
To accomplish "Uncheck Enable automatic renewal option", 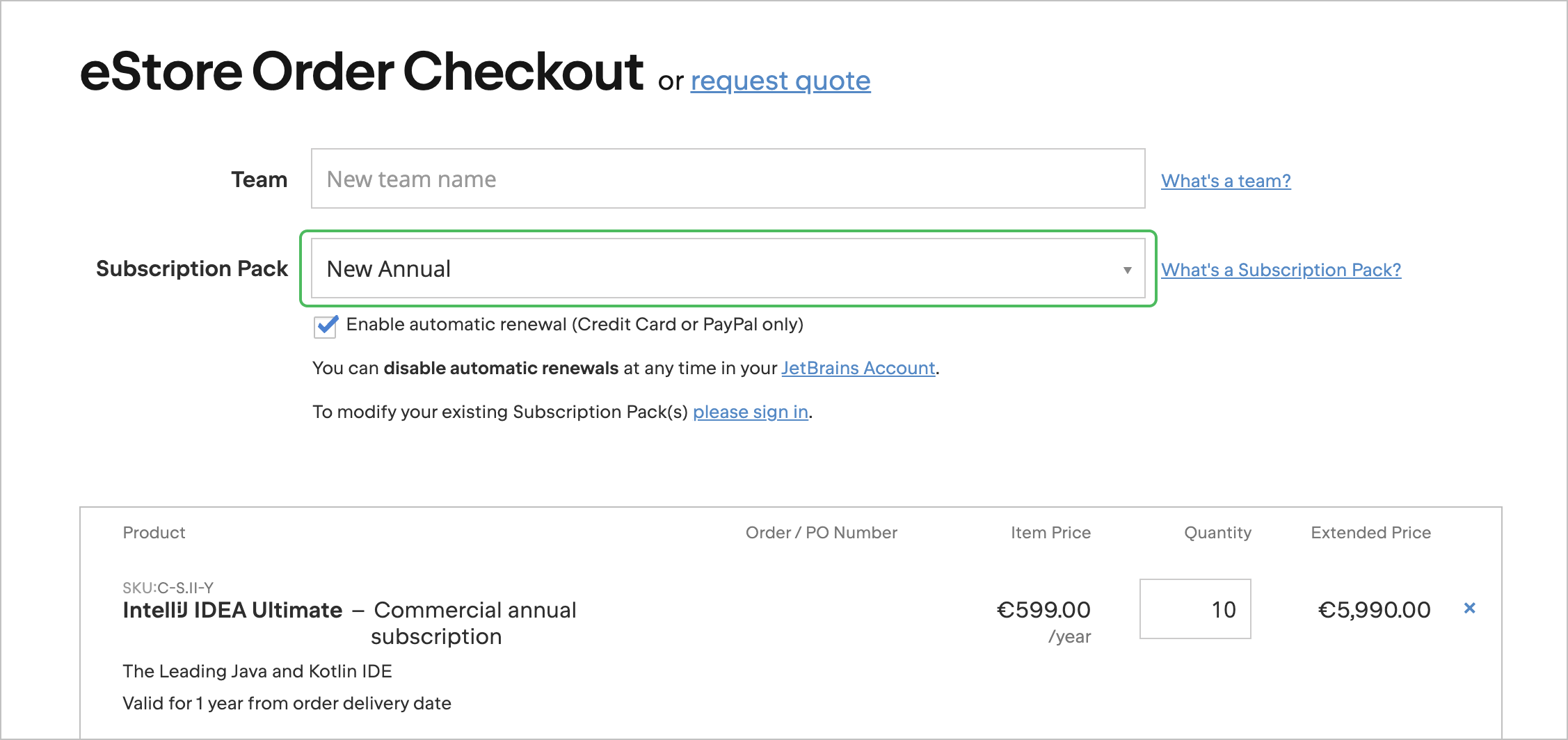I will point(325,325).
